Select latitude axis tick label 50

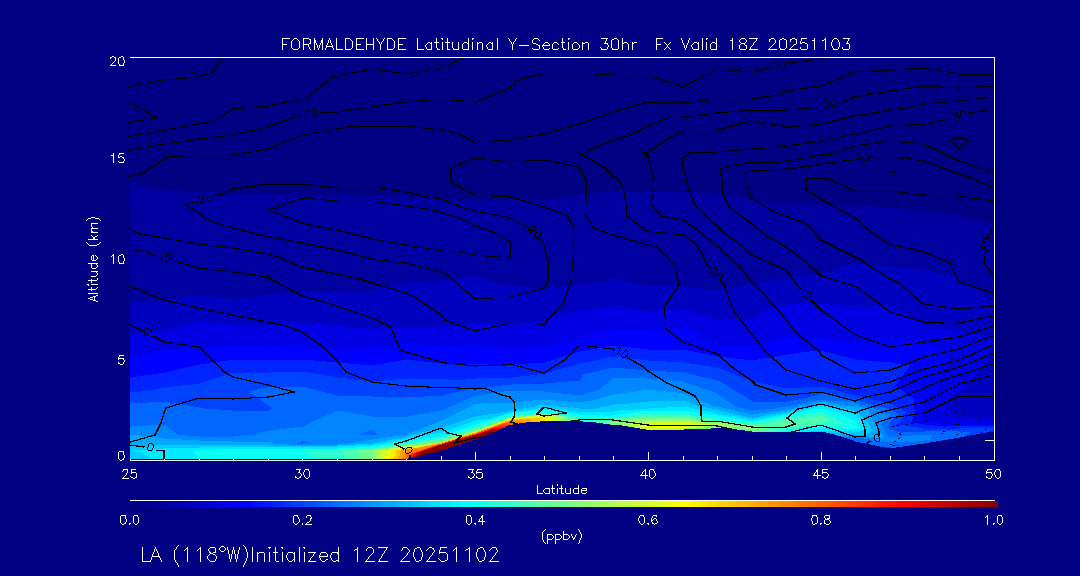click(993, 474)
